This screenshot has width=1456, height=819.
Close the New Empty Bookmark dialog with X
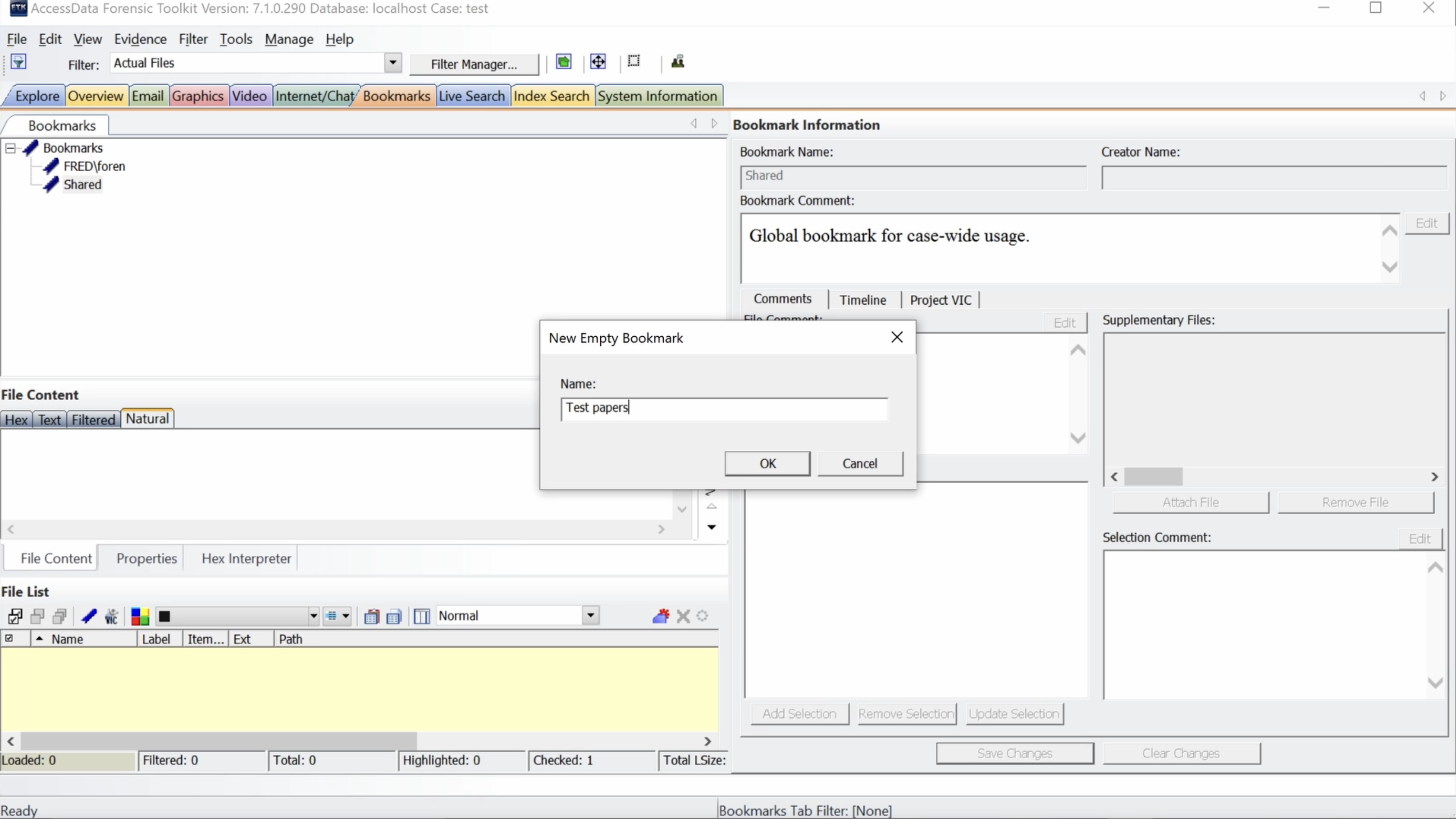[x=897, y=338]
